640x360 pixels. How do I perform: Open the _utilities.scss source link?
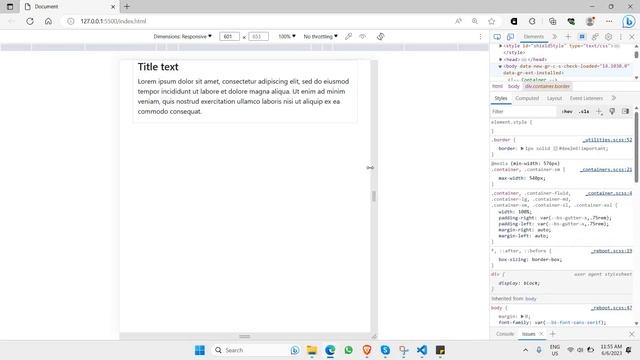click(x=607, y=140)
